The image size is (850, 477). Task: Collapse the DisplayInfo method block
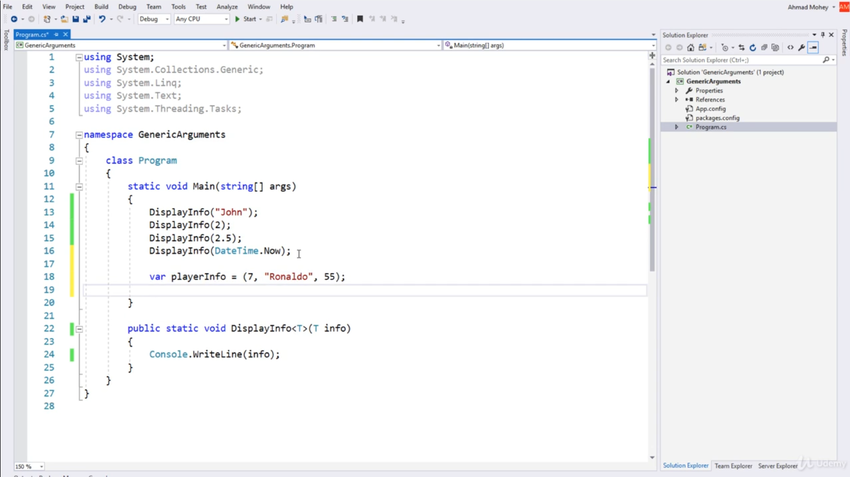pos(79,328)
